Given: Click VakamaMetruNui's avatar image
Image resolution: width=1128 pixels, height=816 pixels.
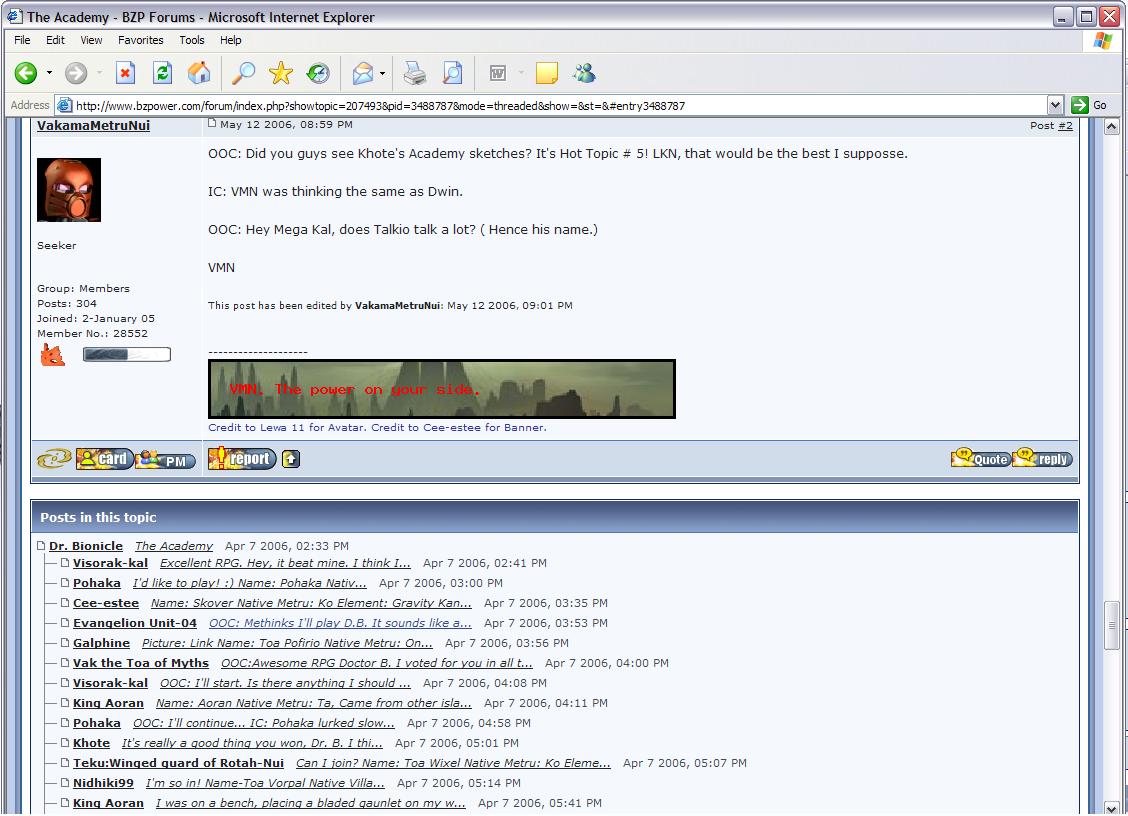Looking at the screenshot, I should point(69,190).
